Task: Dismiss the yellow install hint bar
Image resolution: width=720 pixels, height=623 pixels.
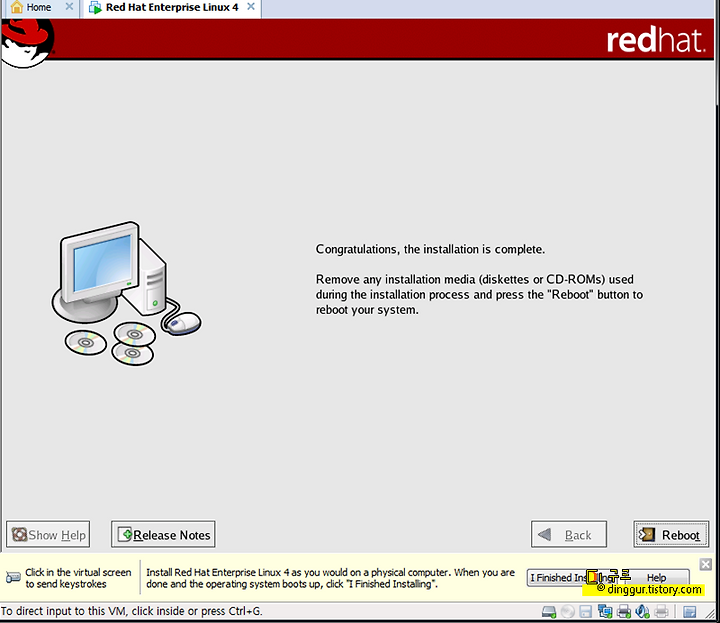Action: click(x=705, y=564)
